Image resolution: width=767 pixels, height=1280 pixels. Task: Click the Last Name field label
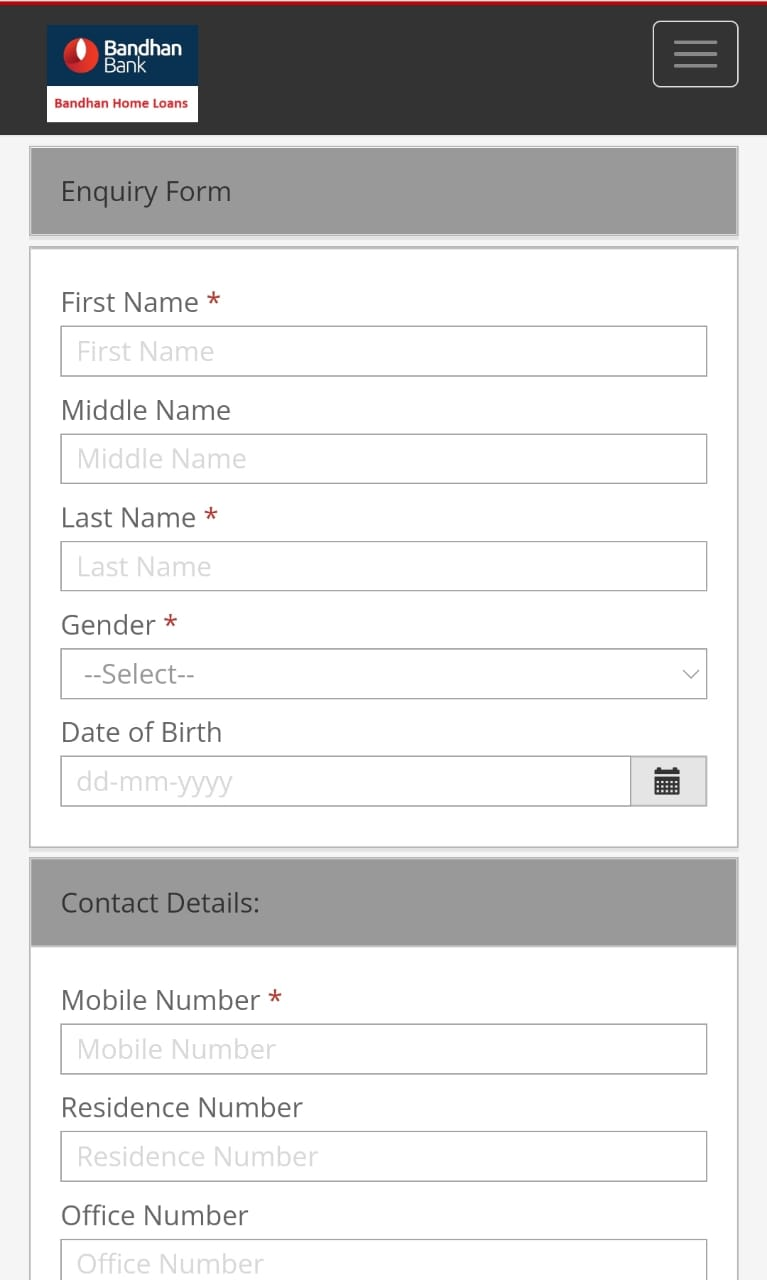click(x=128, y=517)
